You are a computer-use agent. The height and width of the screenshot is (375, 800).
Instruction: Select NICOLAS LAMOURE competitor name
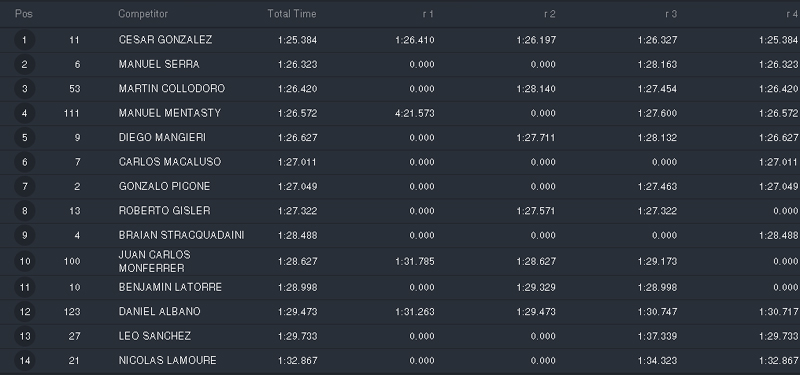(167, 361)
